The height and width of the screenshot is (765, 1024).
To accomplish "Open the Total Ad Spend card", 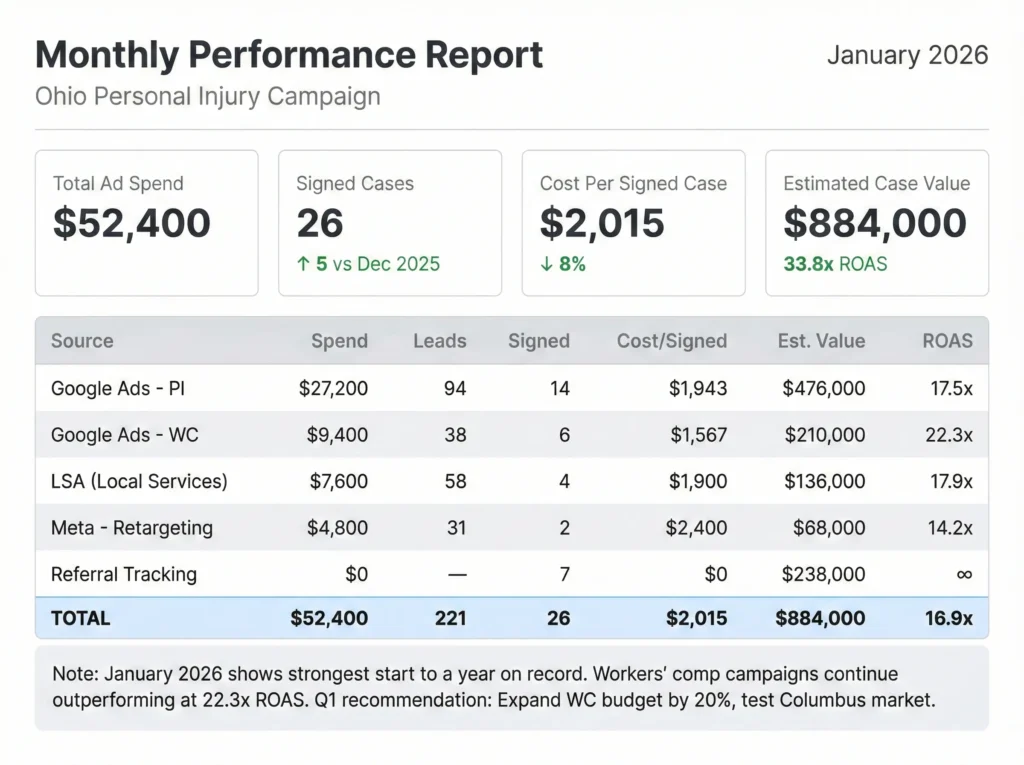I will pos(146,223).
